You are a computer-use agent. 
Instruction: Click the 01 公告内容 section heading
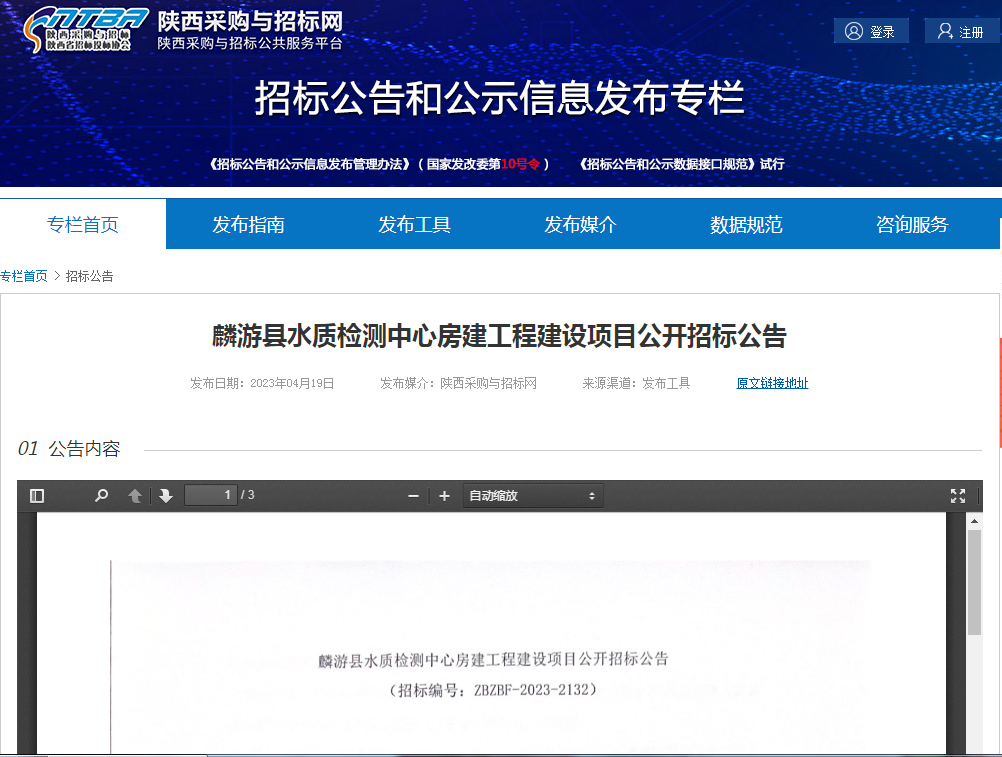click(x=69, y=448)
